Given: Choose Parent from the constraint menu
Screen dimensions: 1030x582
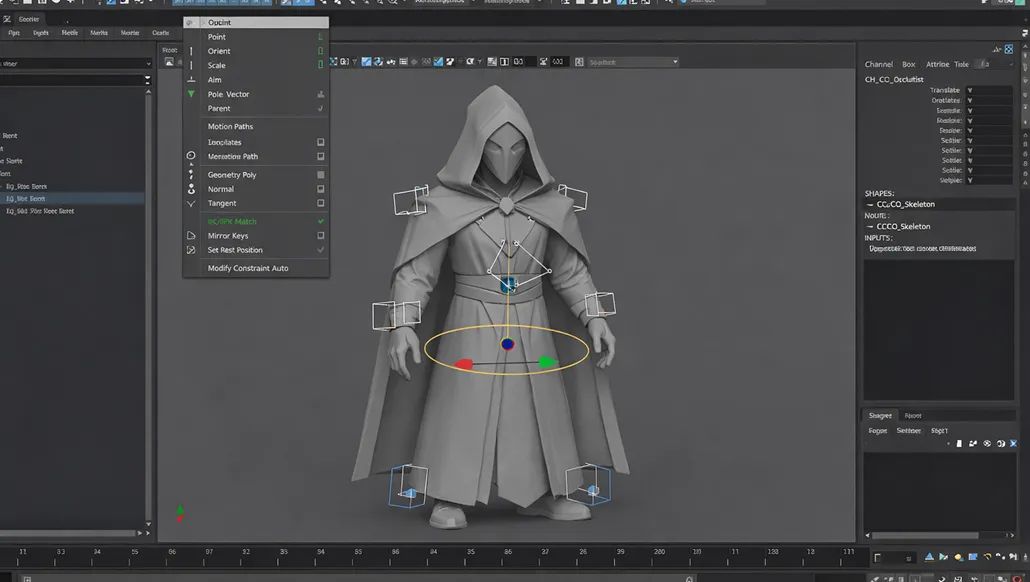Looking at the screenshot, I should tap(219, 108).
